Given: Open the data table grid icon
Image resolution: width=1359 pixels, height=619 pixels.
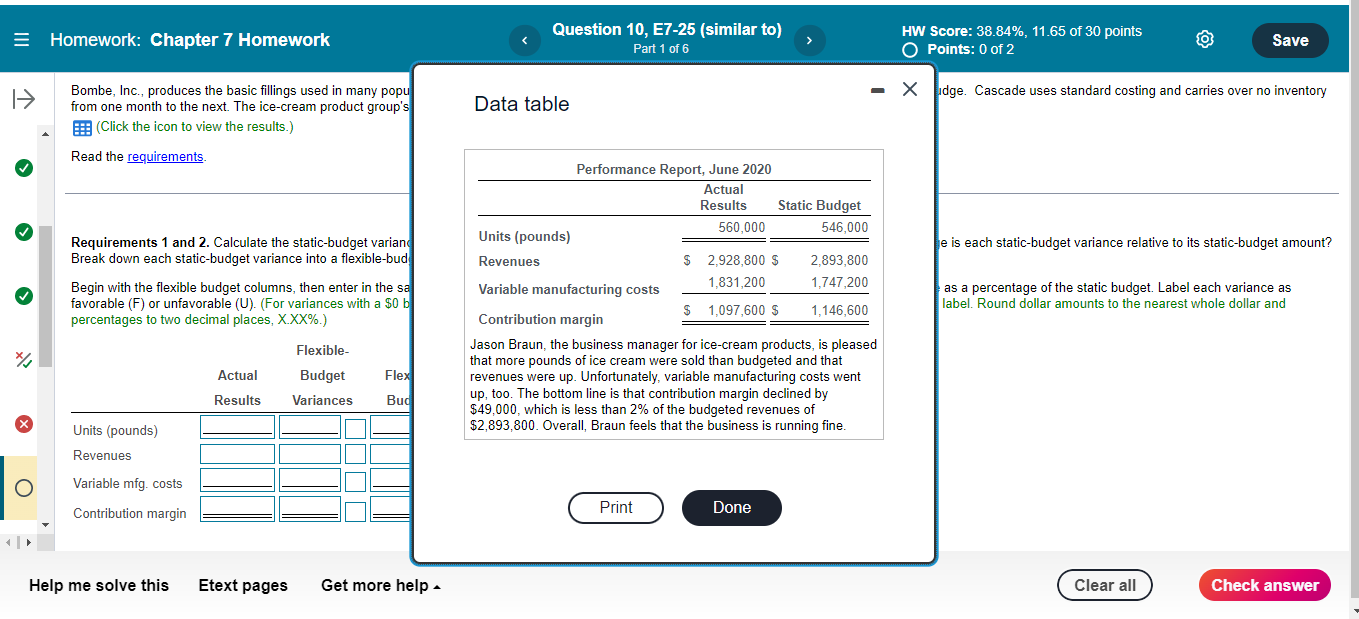Looking at the screenshot, I should (81, 127).
